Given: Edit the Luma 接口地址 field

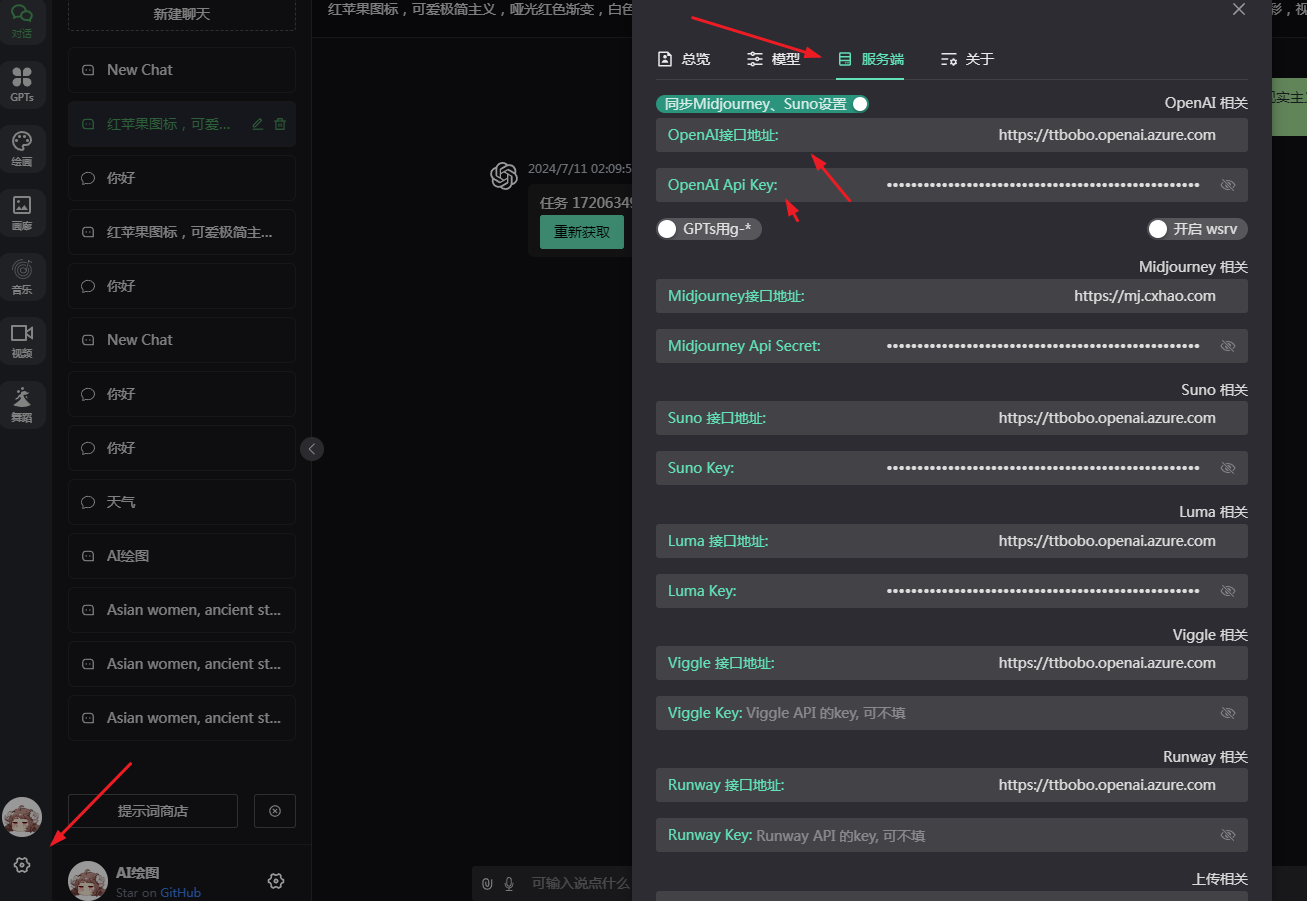Looking at the screenshot, I should coord(952,541).
